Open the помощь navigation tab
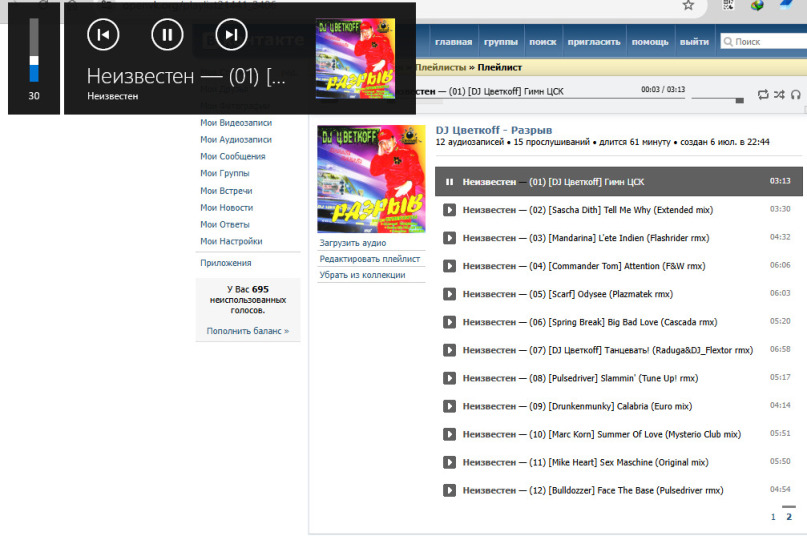This screenshot has width=807, height=536. tap(650, 42)
